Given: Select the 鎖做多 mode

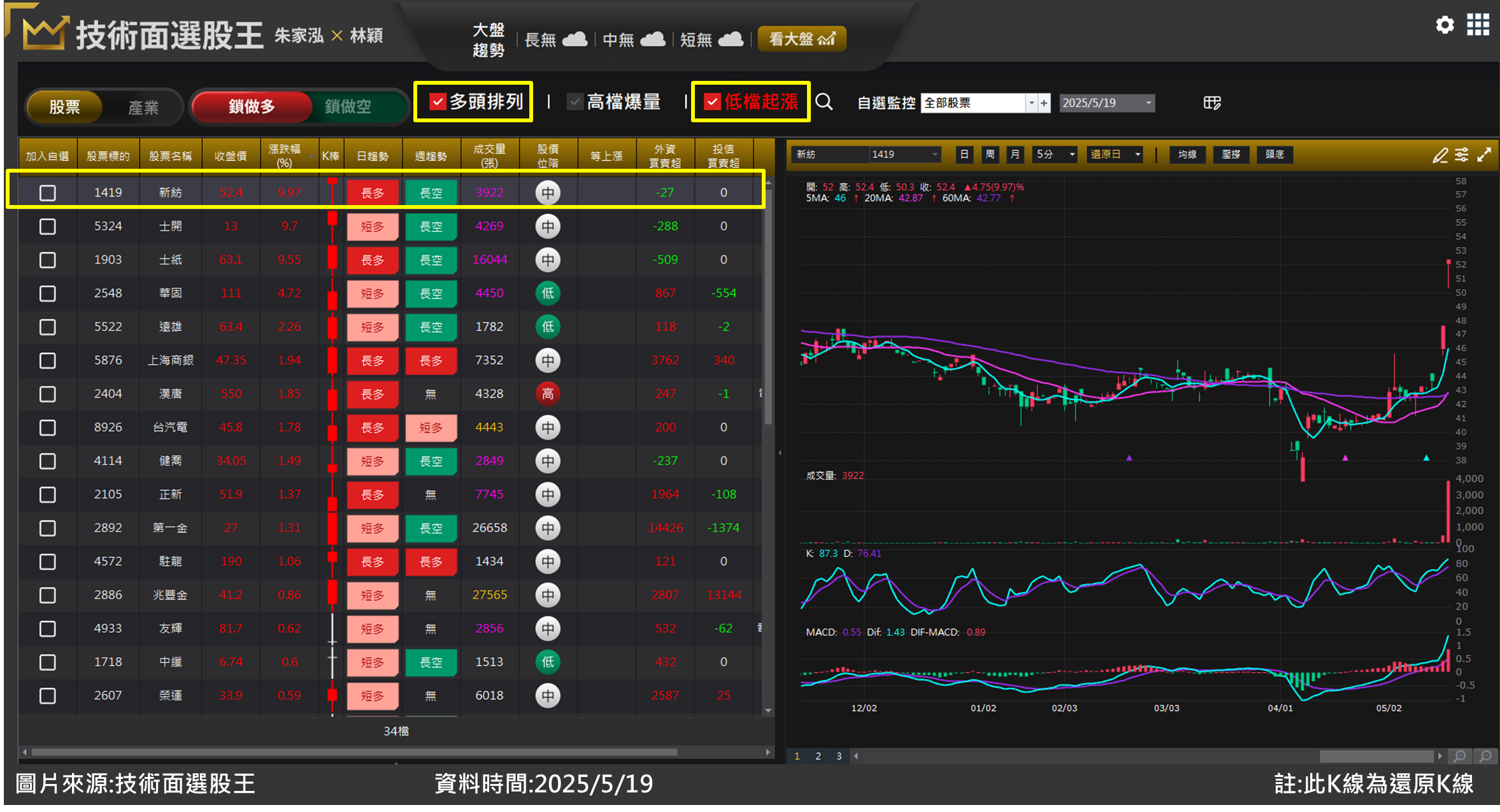Looking at the screenshot, I should tap(252, 106).
